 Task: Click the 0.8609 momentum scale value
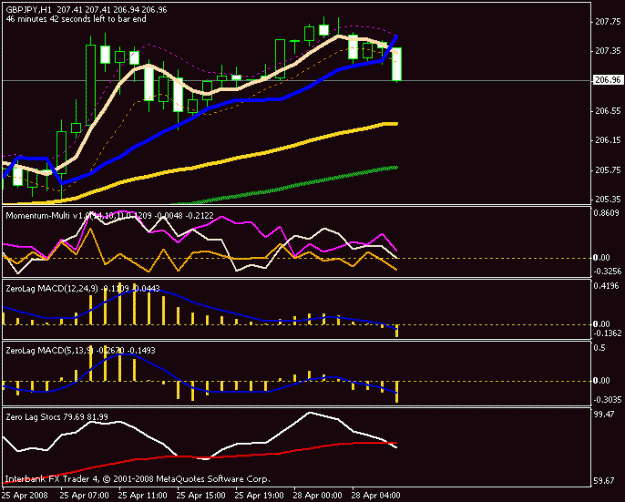point(607,213)
